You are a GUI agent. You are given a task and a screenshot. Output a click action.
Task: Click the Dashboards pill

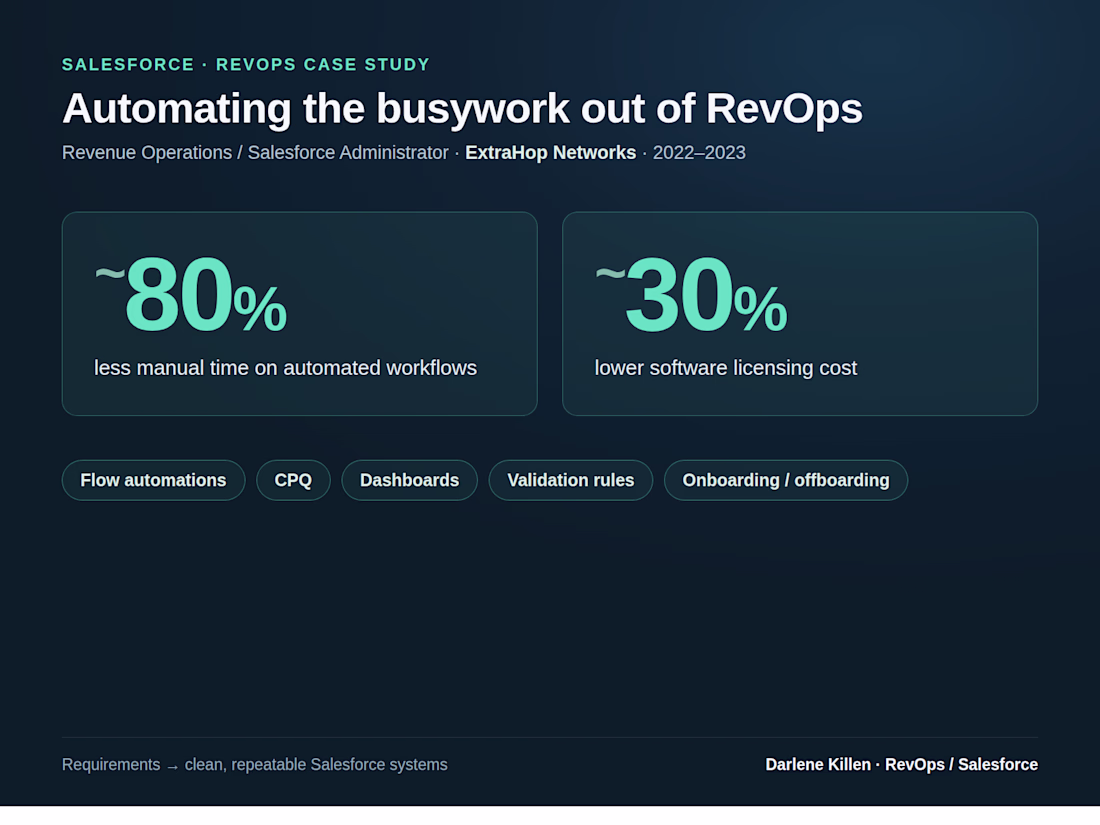pyautogui.click(x=410, y=480)
